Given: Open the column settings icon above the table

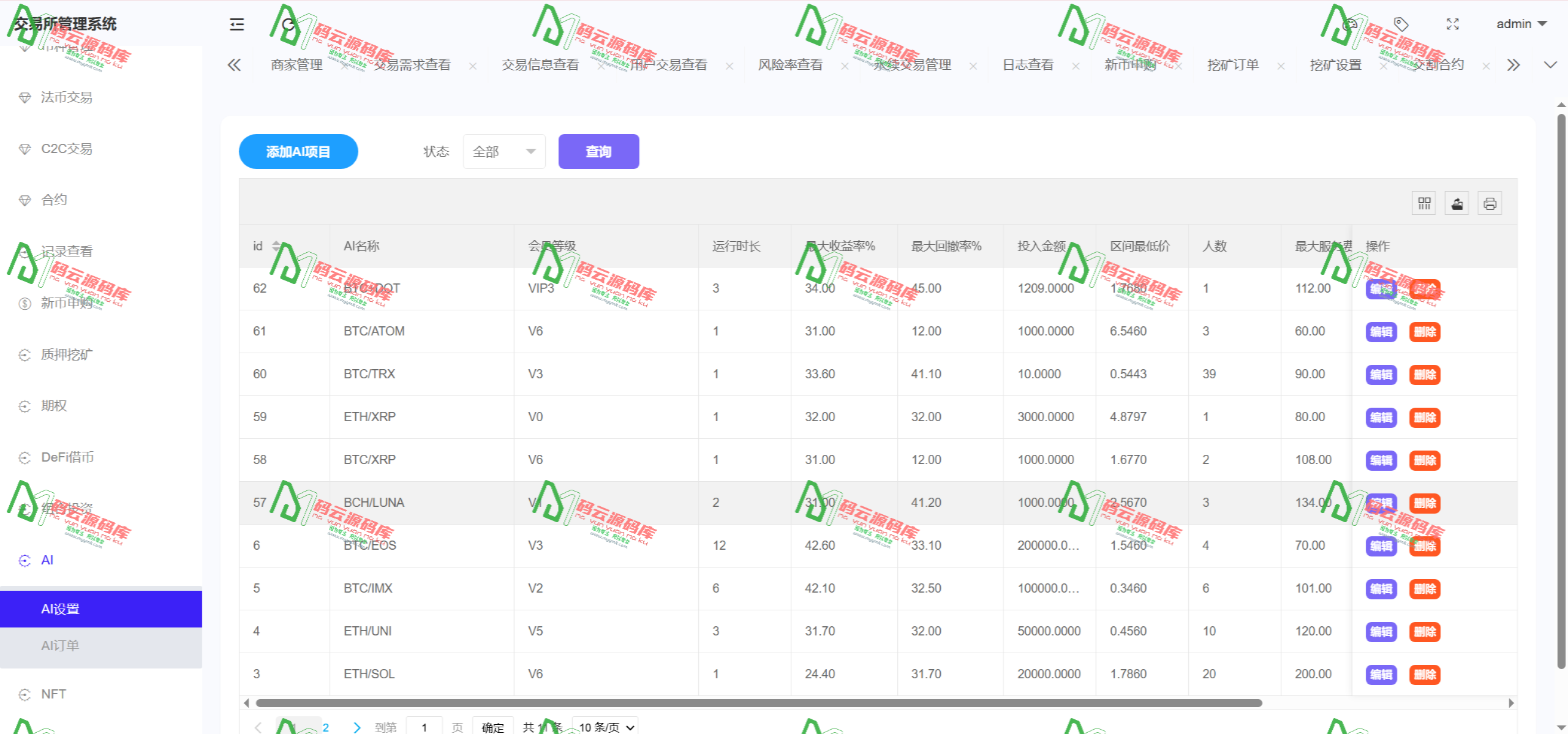Looking at the screenshot, I should 1423,203.
